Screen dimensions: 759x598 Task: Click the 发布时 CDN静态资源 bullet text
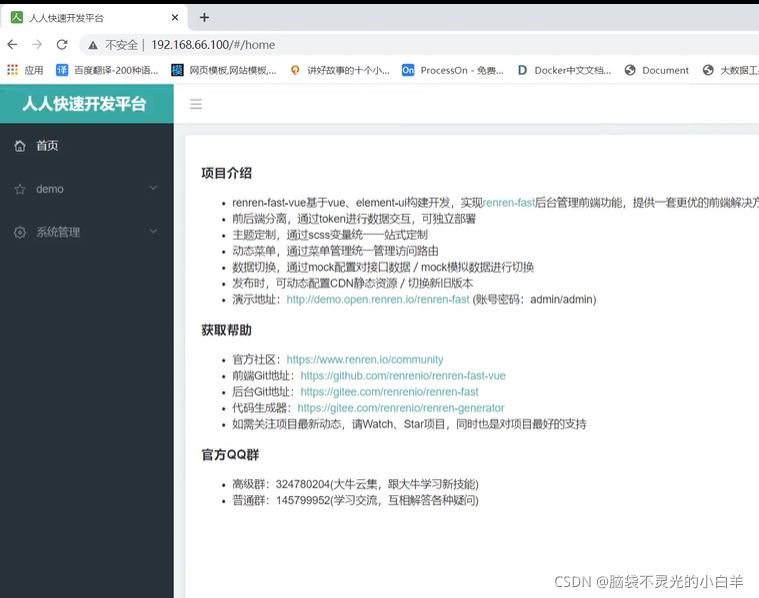[352, 283]
